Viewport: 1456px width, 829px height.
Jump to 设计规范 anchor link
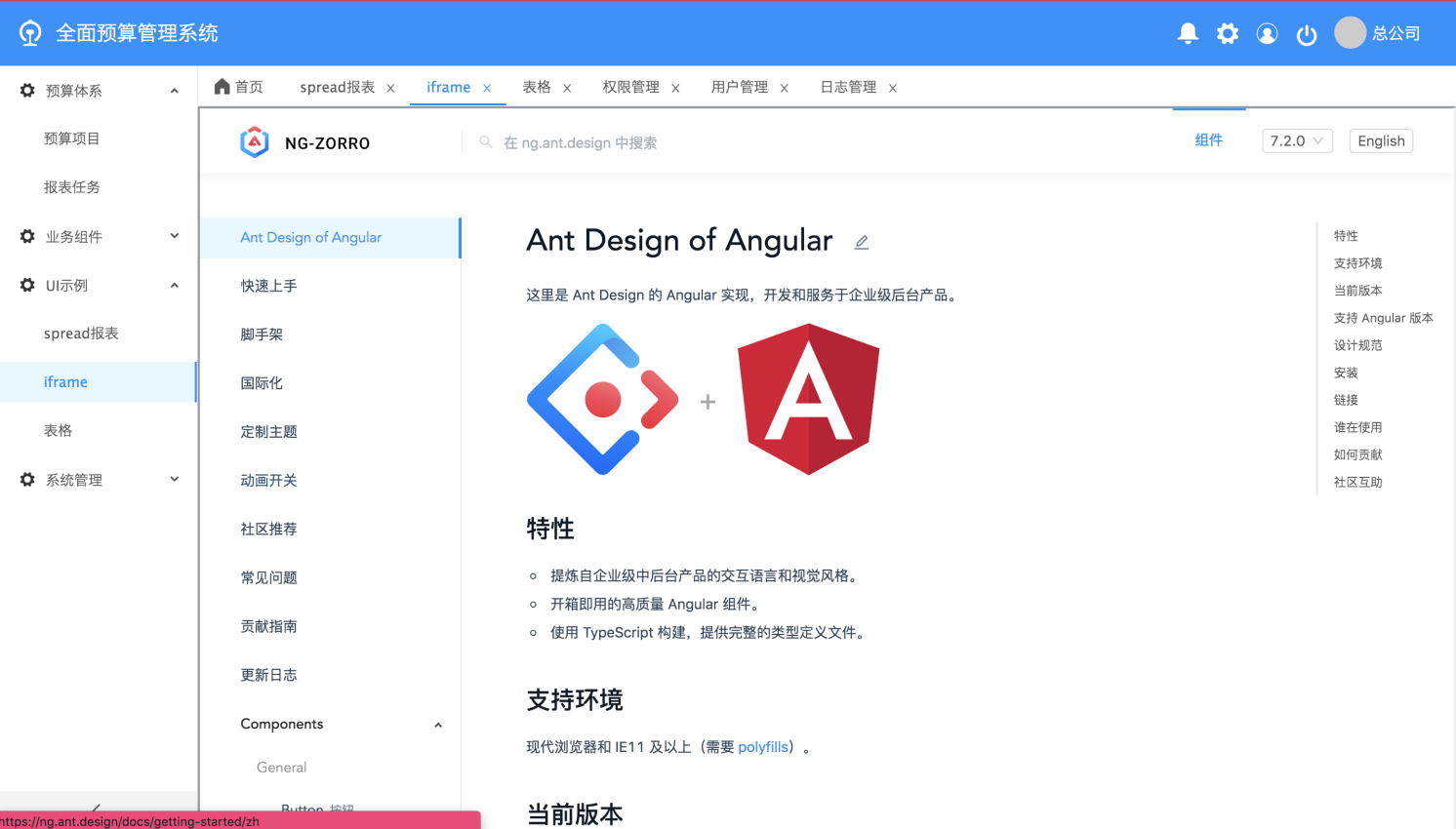pyautogui.click(x=1357, y=345)
